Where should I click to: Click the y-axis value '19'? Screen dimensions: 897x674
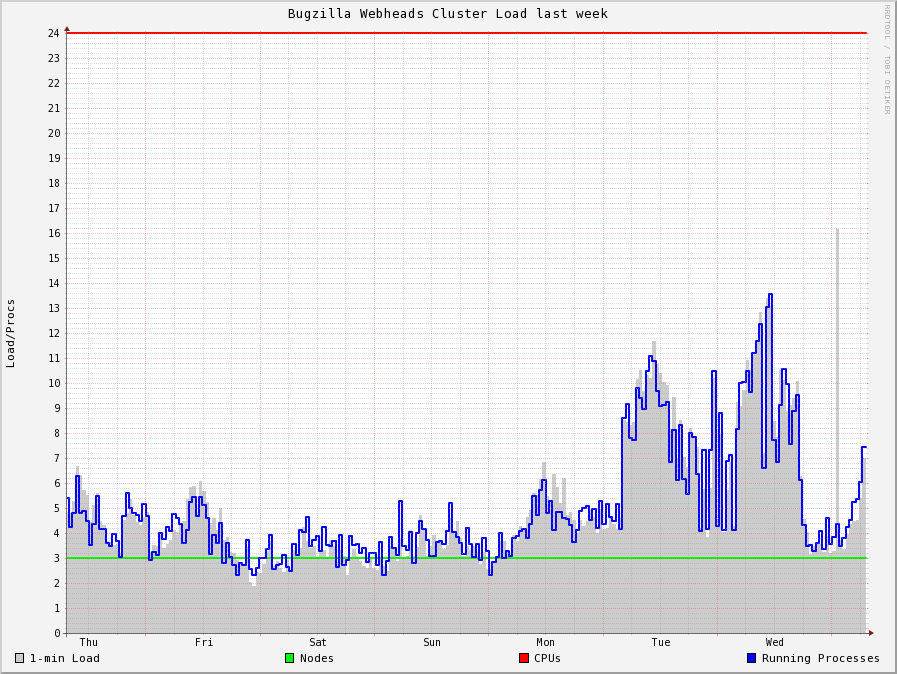(54, 158)
